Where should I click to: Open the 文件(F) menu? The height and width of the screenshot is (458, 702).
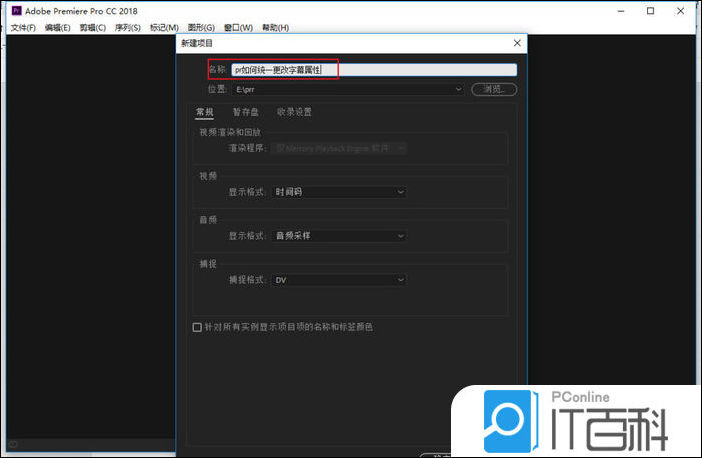[x=23, y=28]
